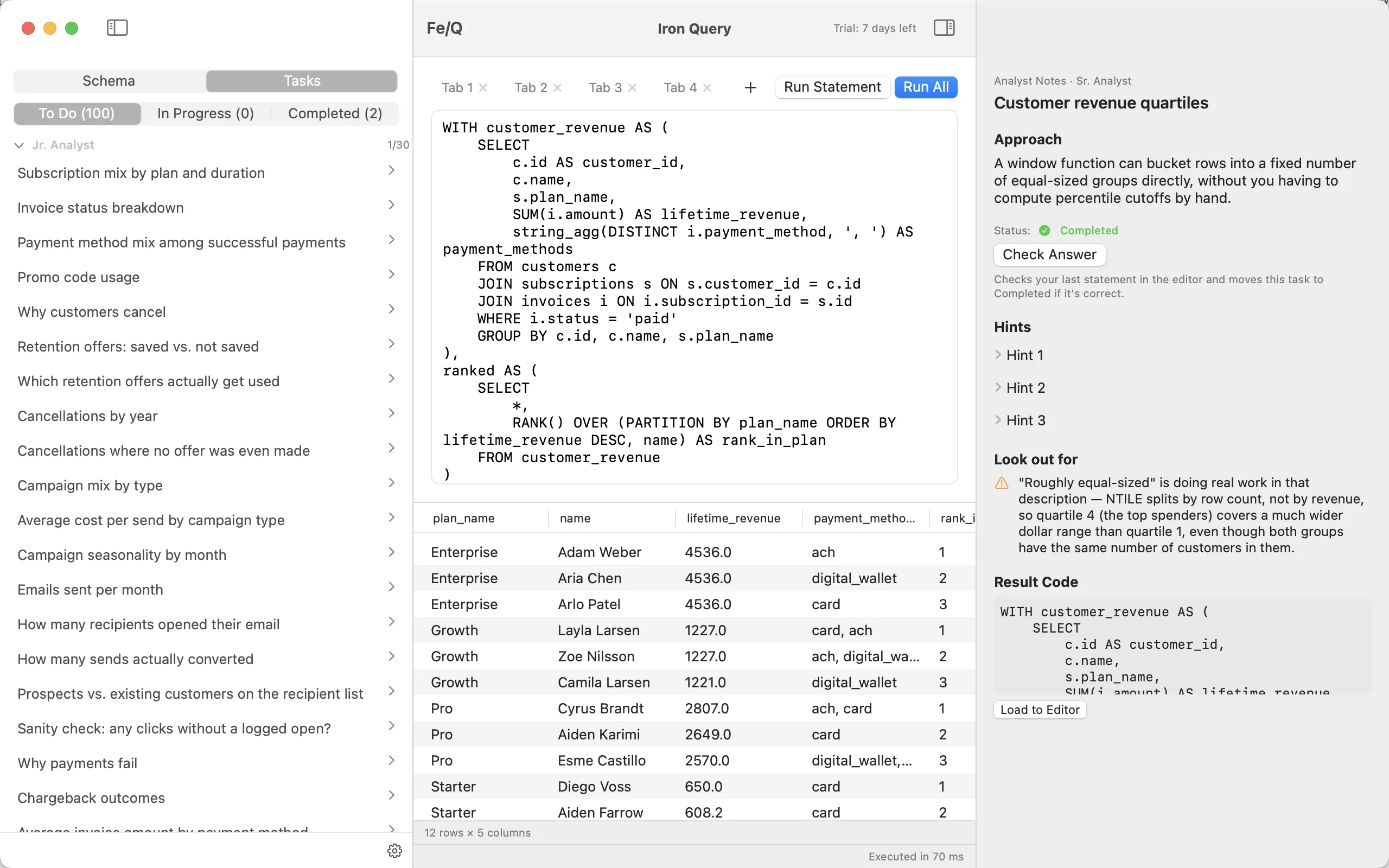Image resolution: width=1389 pixels, height=868 pixels.
Task: Click Run Statement button
Action: pos(832,87)
